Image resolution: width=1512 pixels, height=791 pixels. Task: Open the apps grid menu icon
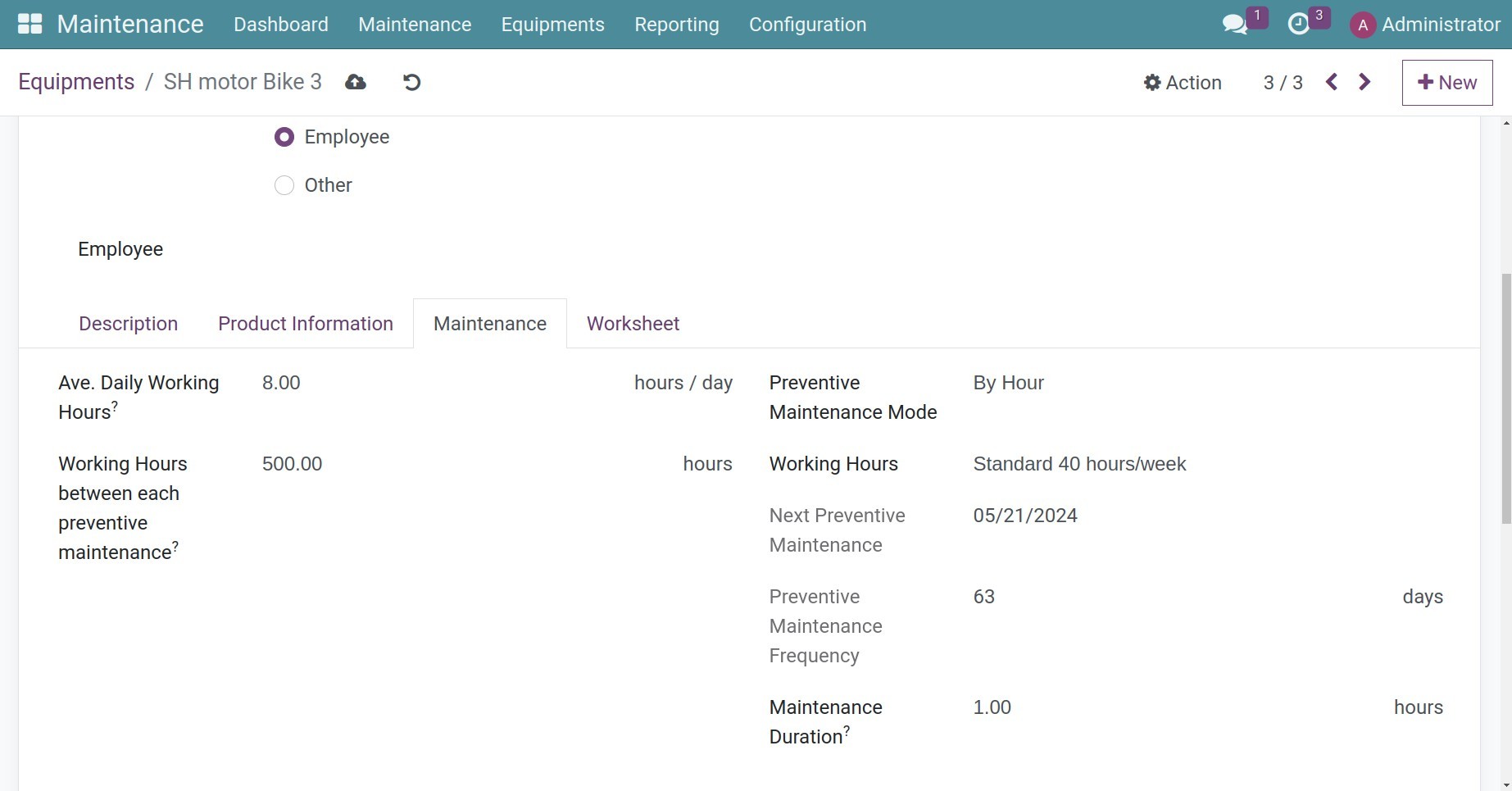[x=30, y=24]
